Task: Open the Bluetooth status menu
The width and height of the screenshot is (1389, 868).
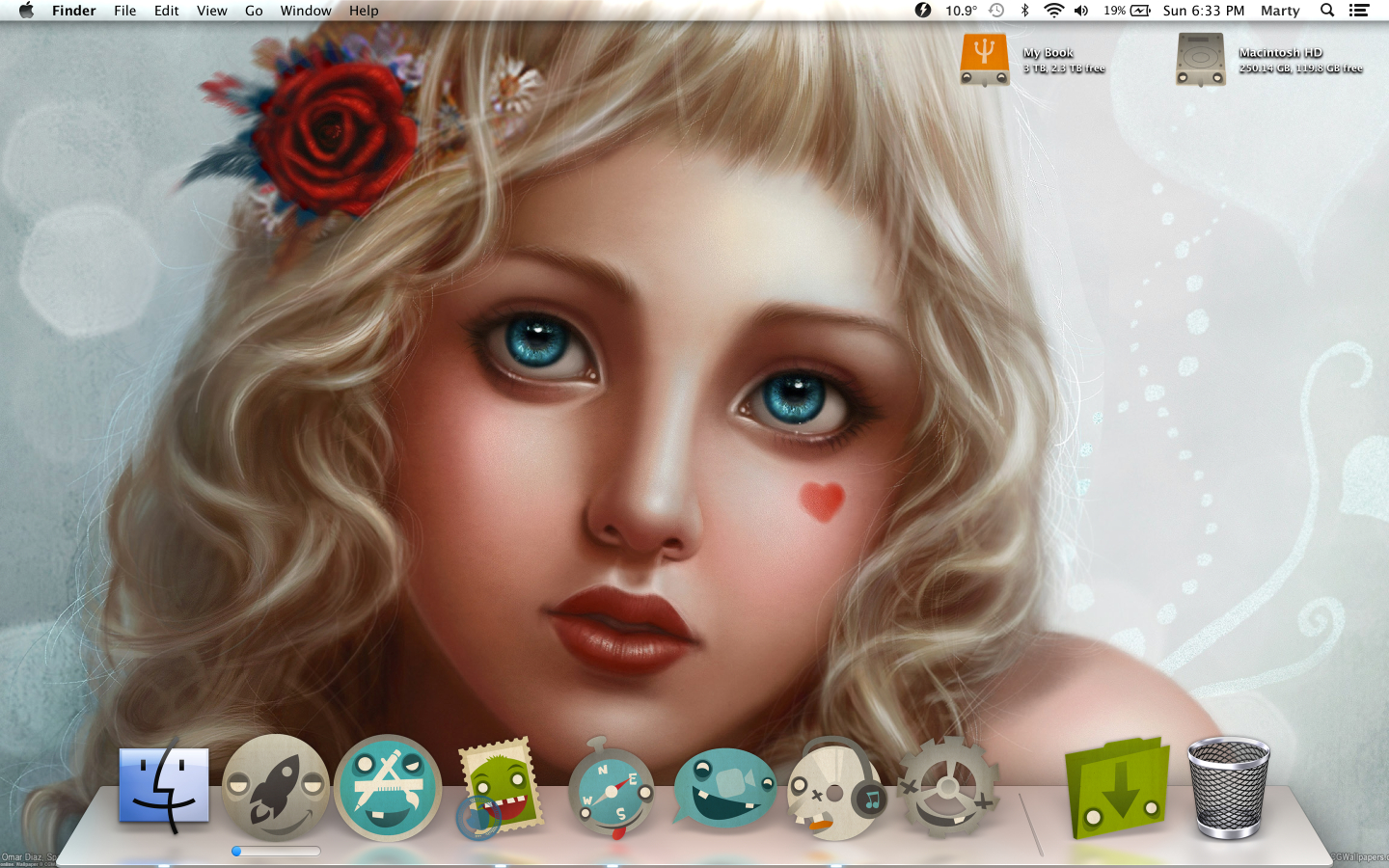Action: (x=1024, y=11)
